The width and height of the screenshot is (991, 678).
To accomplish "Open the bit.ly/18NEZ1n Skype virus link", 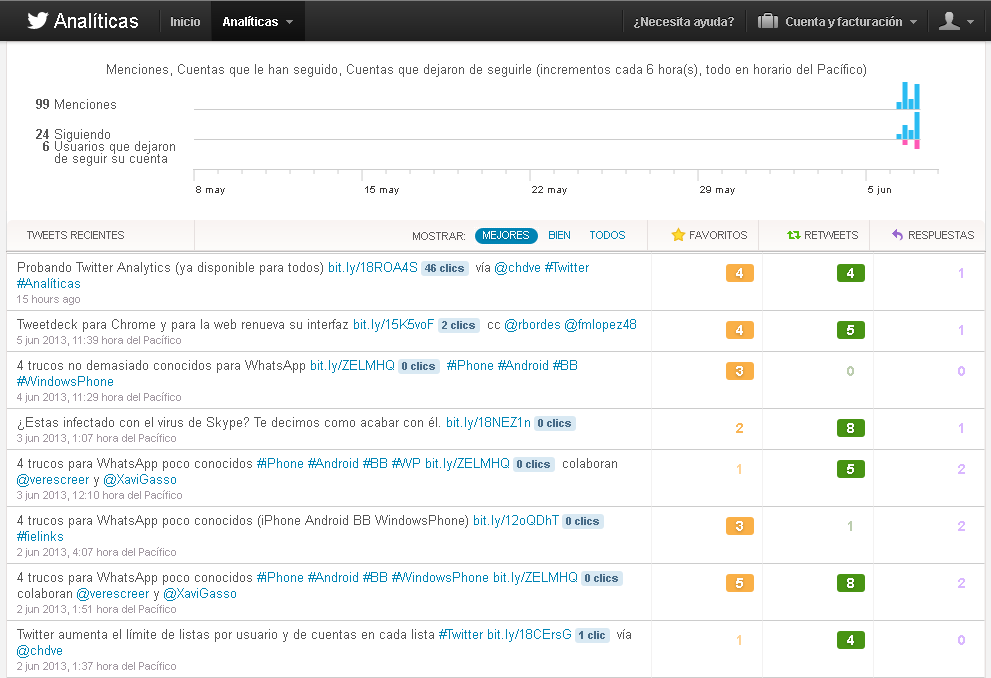I will click(x=488, y=423).
